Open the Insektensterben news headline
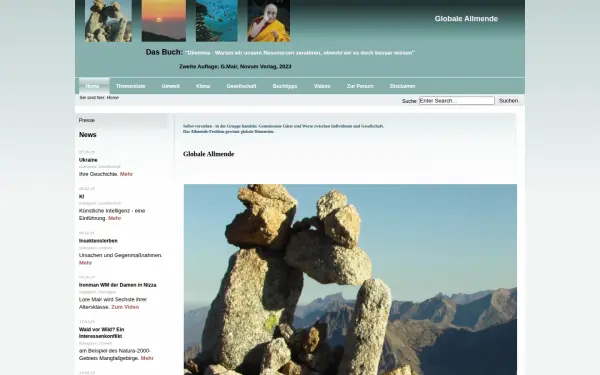The image size is (600, 375). pos(98,241)
